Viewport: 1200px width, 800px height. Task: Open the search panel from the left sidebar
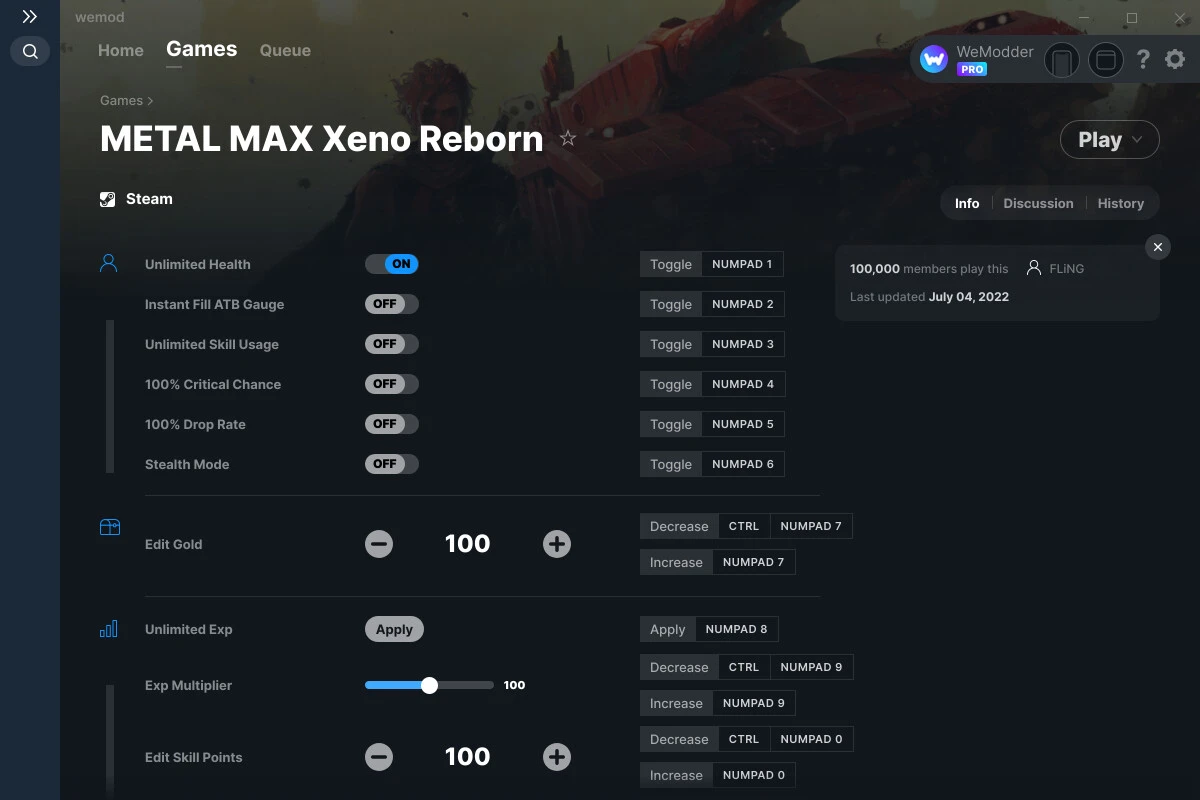click(x=29, y=50)
